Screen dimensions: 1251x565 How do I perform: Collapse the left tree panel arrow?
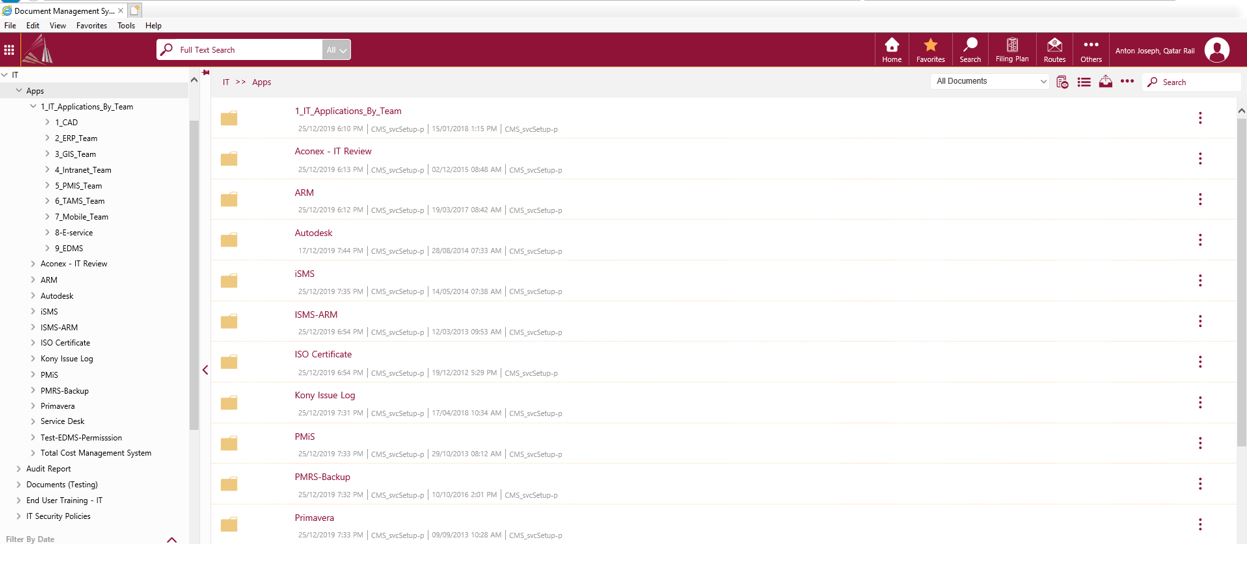pyautogui.click(x=205, y=370)
